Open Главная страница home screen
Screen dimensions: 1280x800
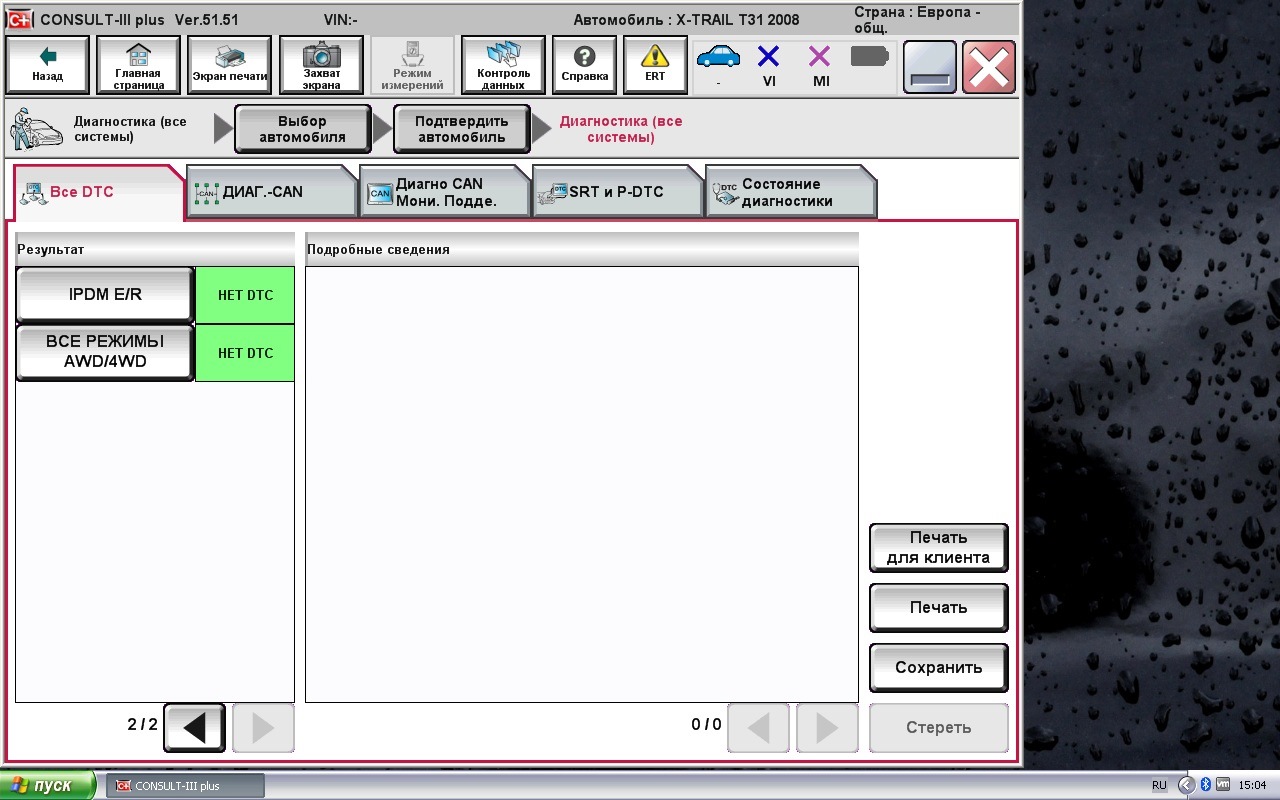(138, 66)
